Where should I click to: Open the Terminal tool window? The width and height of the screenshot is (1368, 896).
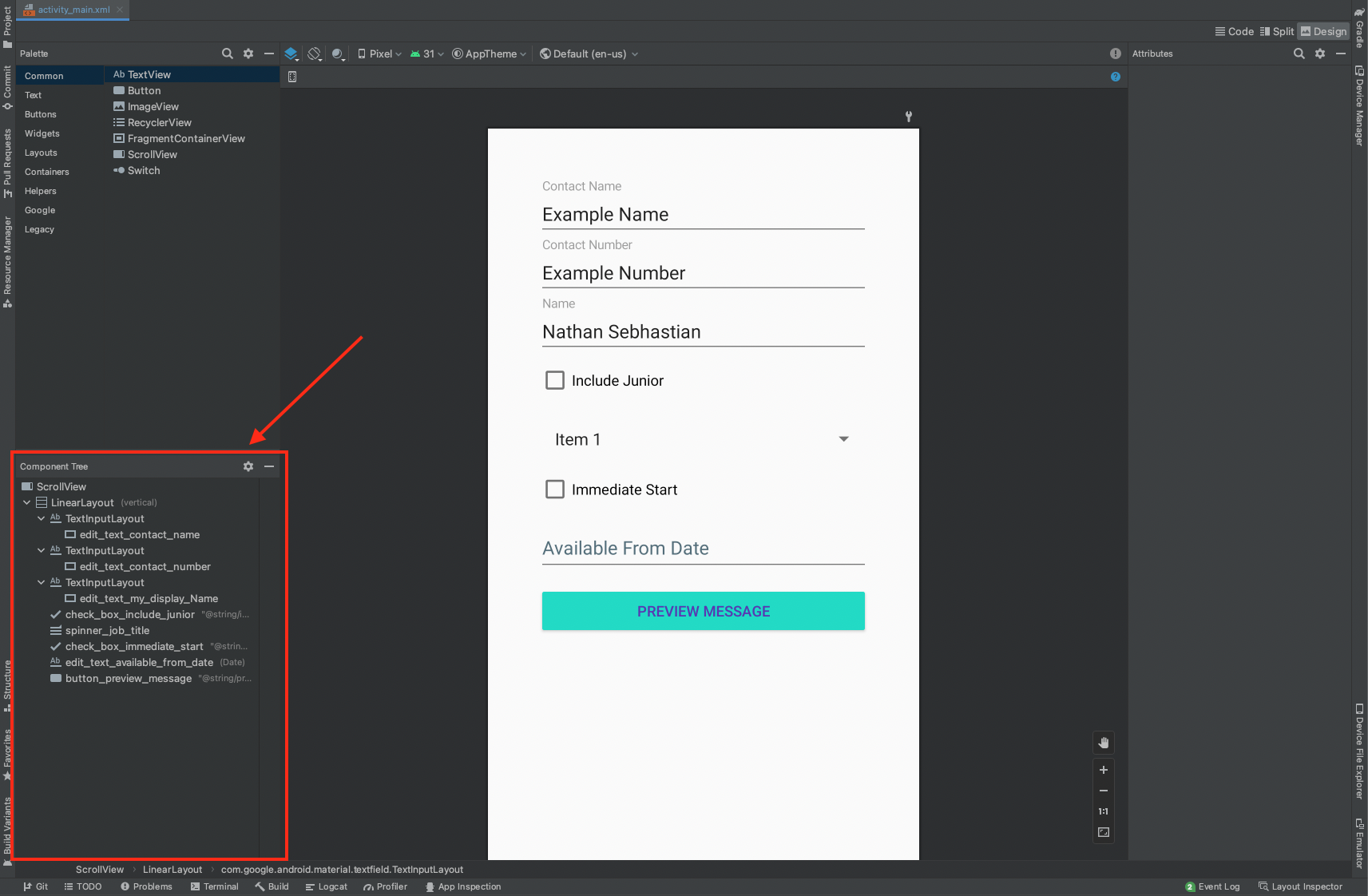[x=215, y=886]
